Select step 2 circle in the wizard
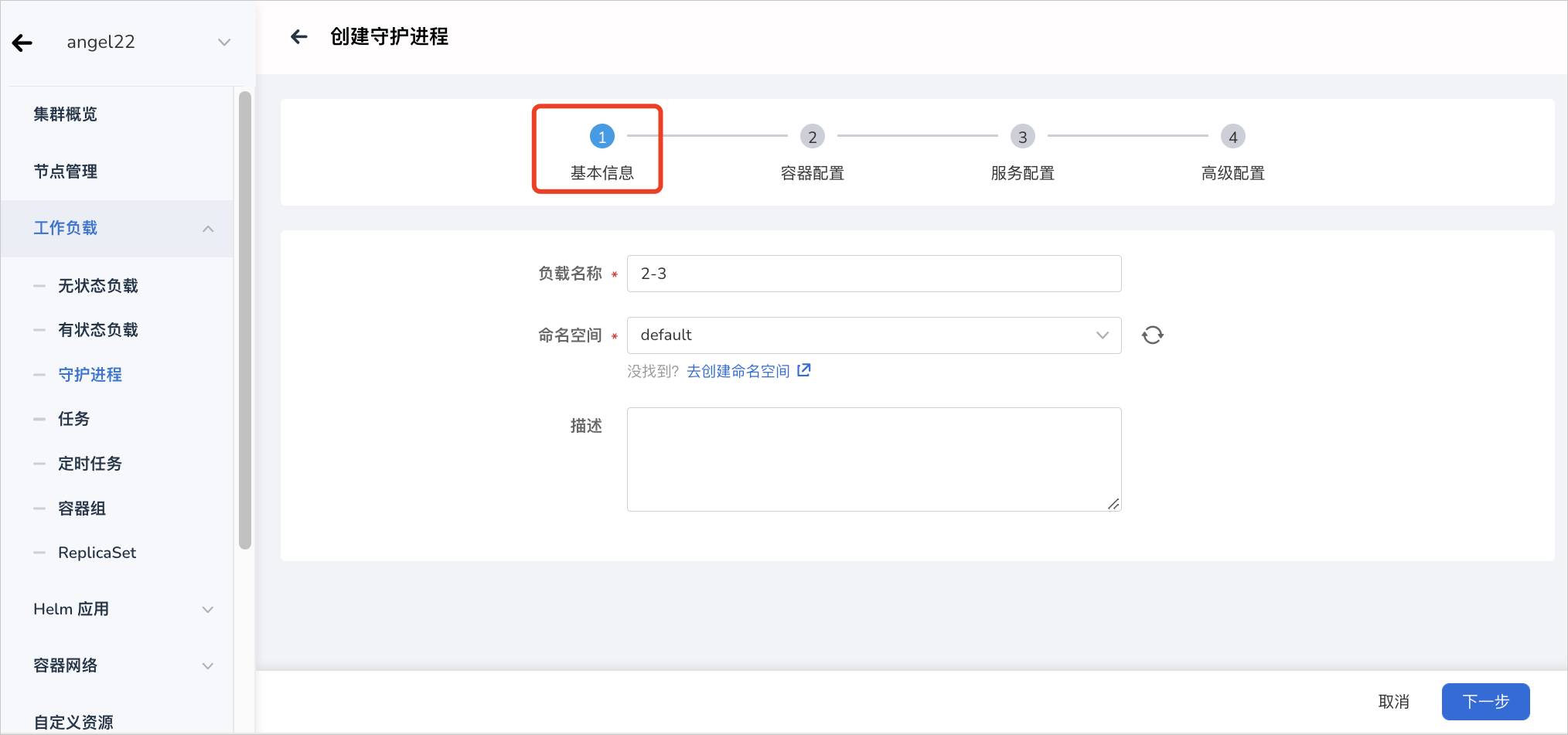This screenshot has width=1568, height=735. point(812,137)
